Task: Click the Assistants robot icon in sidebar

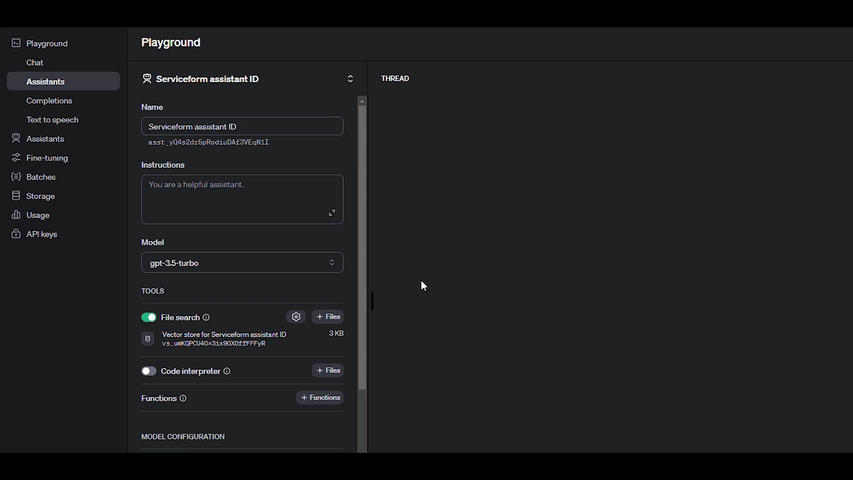Action: pos(16,138)
